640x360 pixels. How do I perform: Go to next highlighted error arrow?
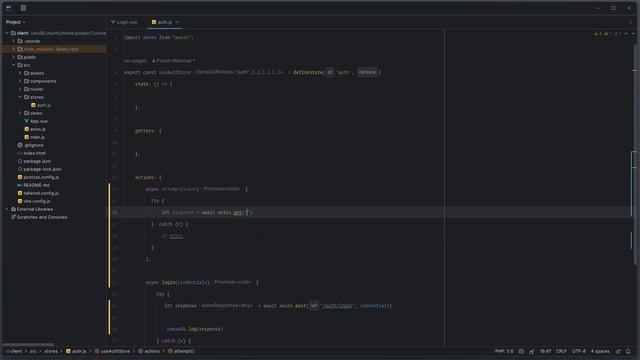[x=633, y=33]
